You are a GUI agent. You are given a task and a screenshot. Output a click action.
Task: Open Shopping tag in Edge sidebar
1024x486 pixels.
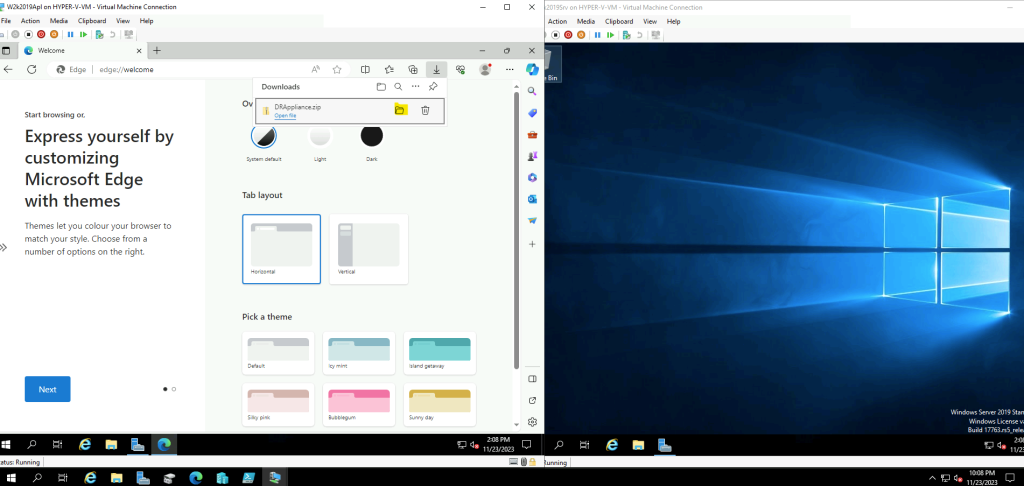click(x=532, y=113)
